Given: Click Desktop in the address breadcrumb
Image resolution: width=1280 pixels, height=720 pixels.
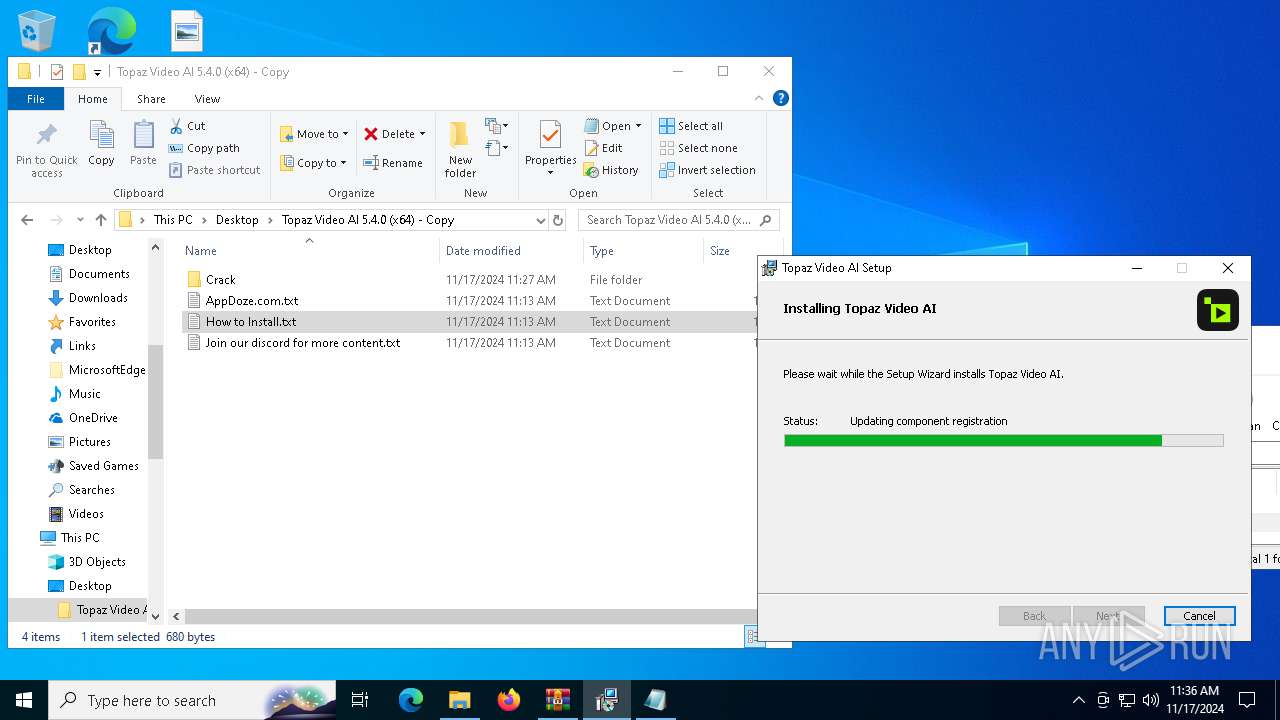Looking at the screenshot, I should click(x=237, y=220).
